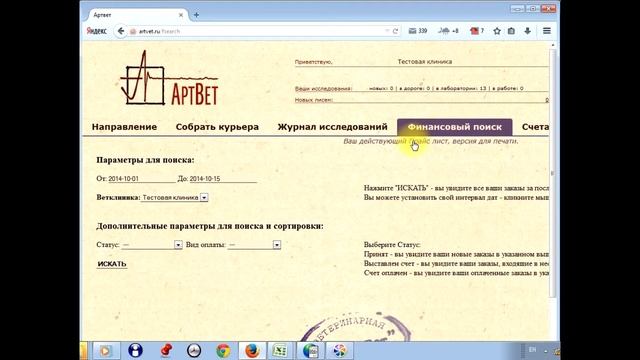Click the EN language indicator in tray
This screenshot has width=640, height=360.
coord(532,350)
